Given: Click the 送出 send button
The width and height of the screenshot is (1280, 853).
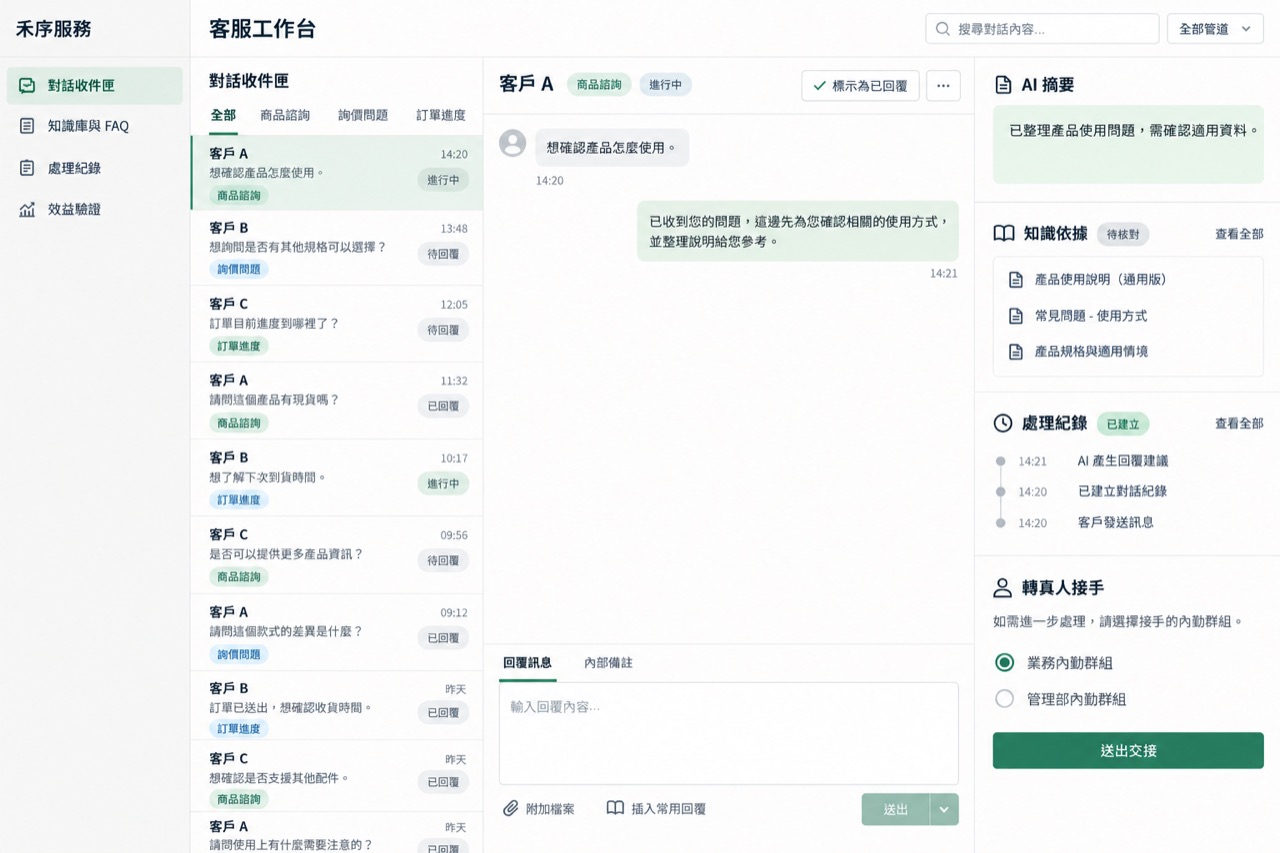Looking at the screenshot, I should click(x=896, y=809).
